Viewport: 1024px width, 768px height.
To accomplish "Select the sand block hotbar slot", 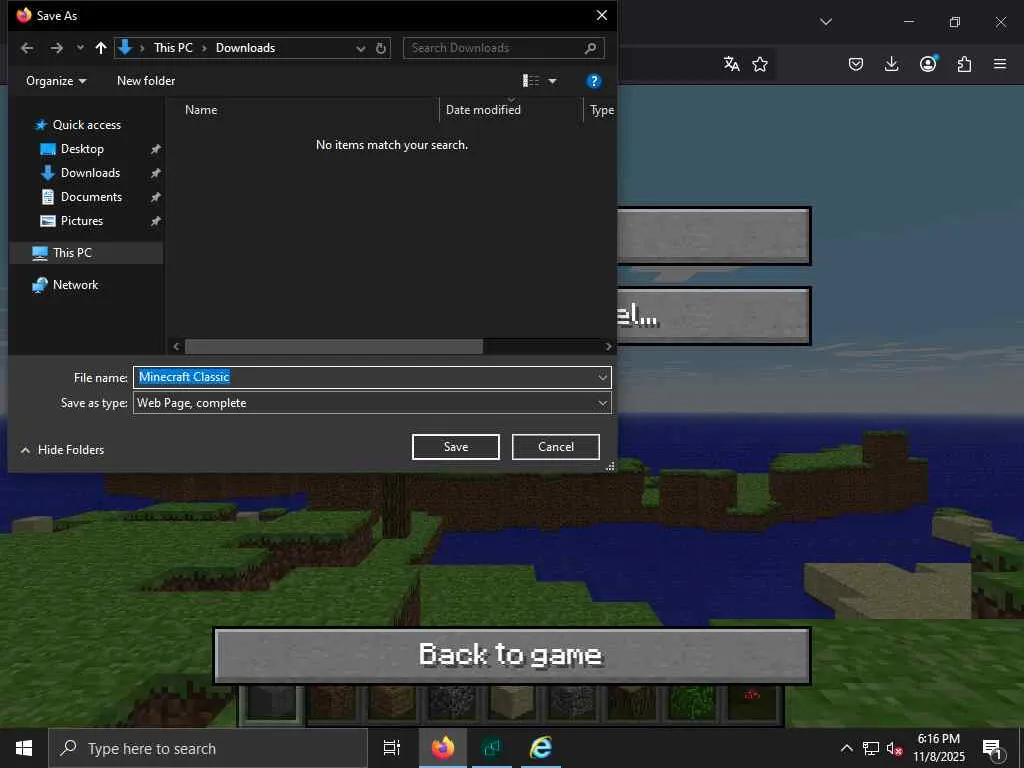I will coord(511,703).
